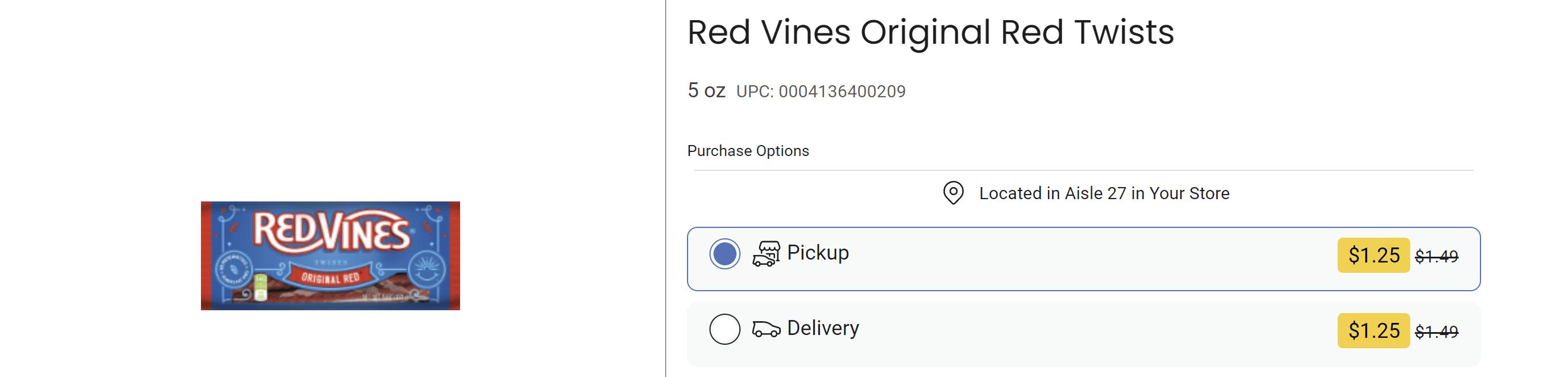Screen dimensions: 1568x377
Task: Click the Pickup $1.25 yellow price badge
Action: coord(1373,256)
